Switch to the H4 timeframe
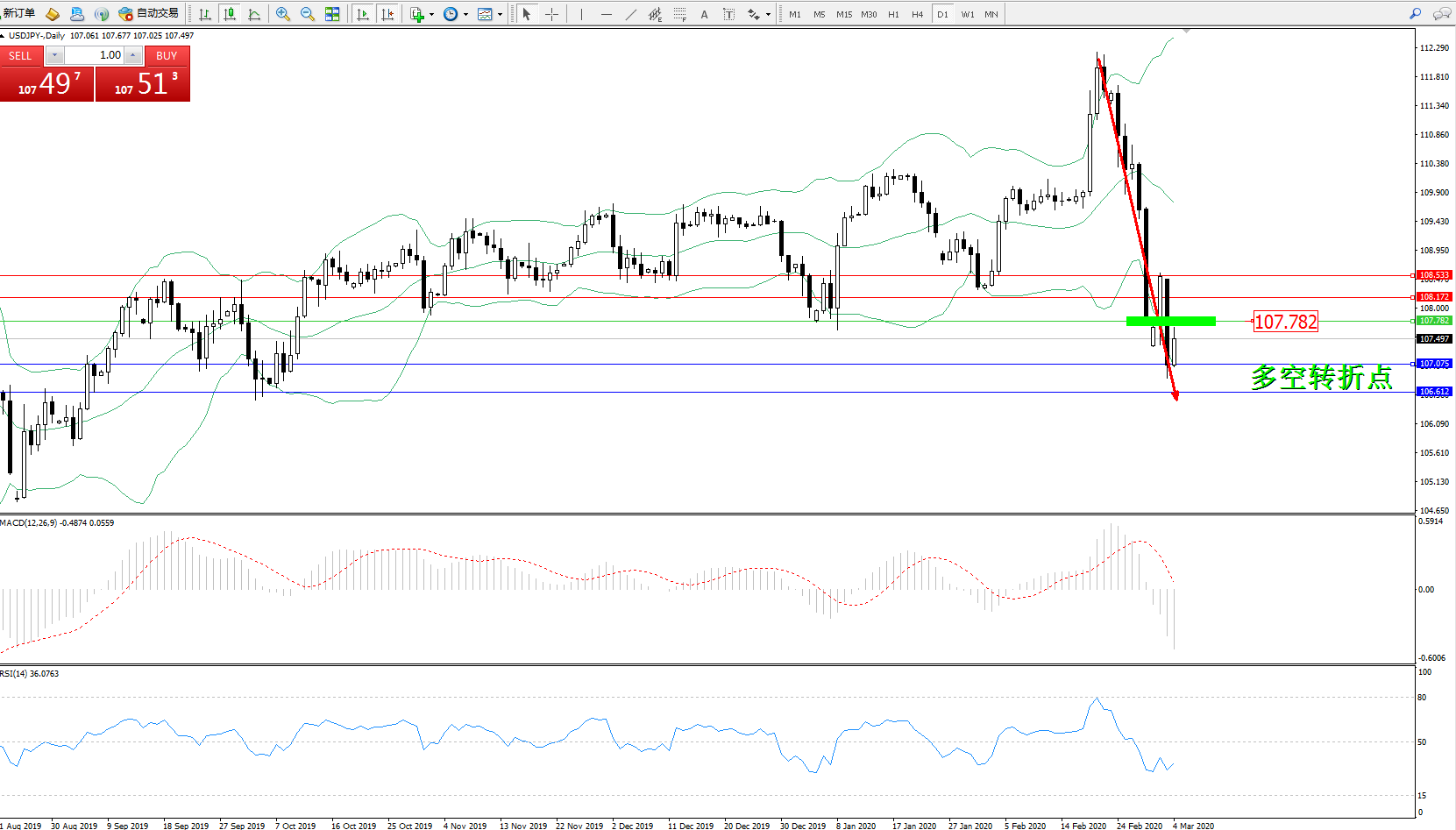1456x830 pixels. pos(917,14)
